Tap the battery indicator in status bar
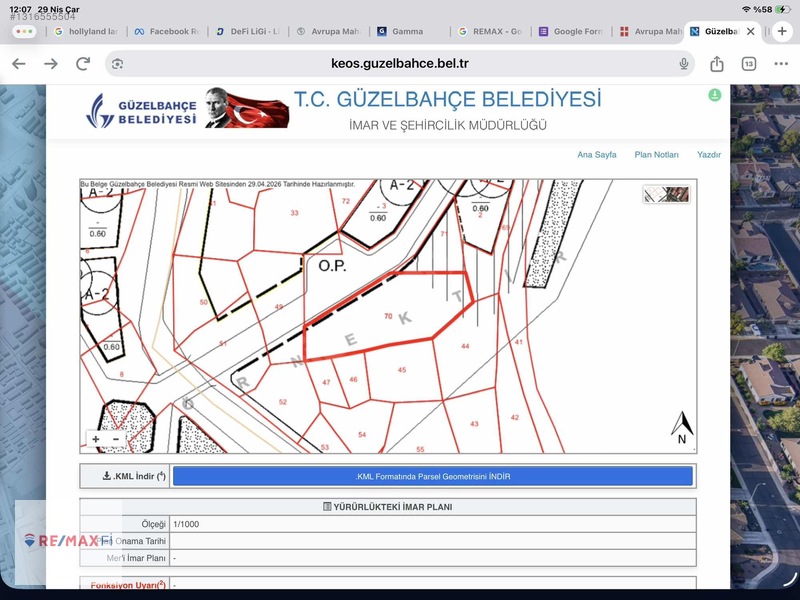The height and width of the screenshot is (600, 800). click(x=782, y=9)
